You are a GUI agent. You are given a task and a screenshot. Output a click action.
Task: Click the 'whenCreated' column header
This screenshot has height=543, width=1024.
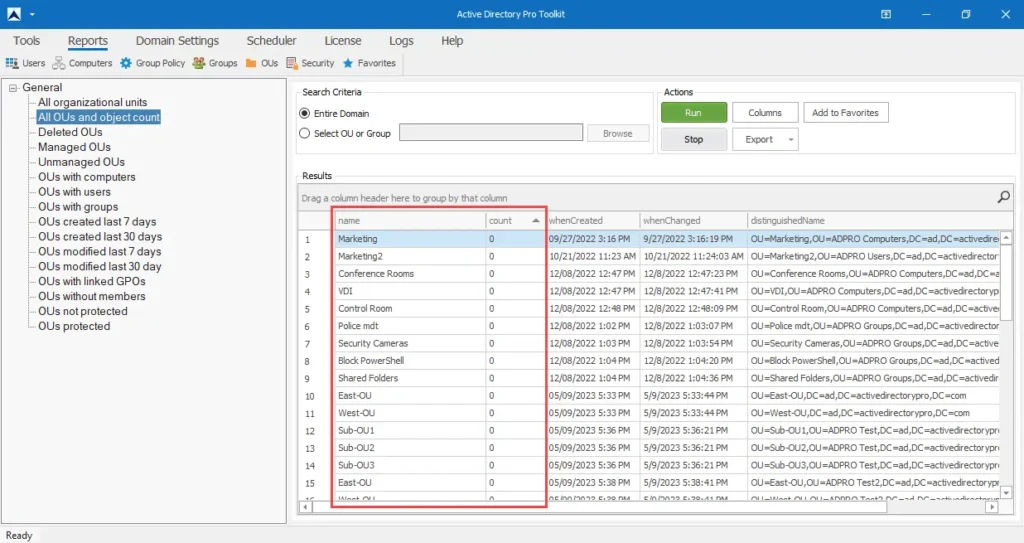pos(592,221)
